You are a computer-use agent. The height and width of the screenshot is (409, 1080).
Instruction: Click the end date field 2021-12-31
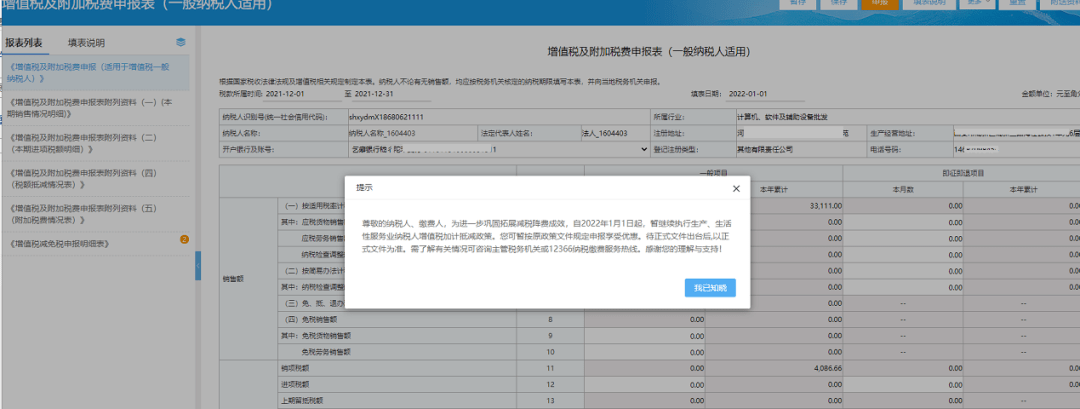[394, 94]
